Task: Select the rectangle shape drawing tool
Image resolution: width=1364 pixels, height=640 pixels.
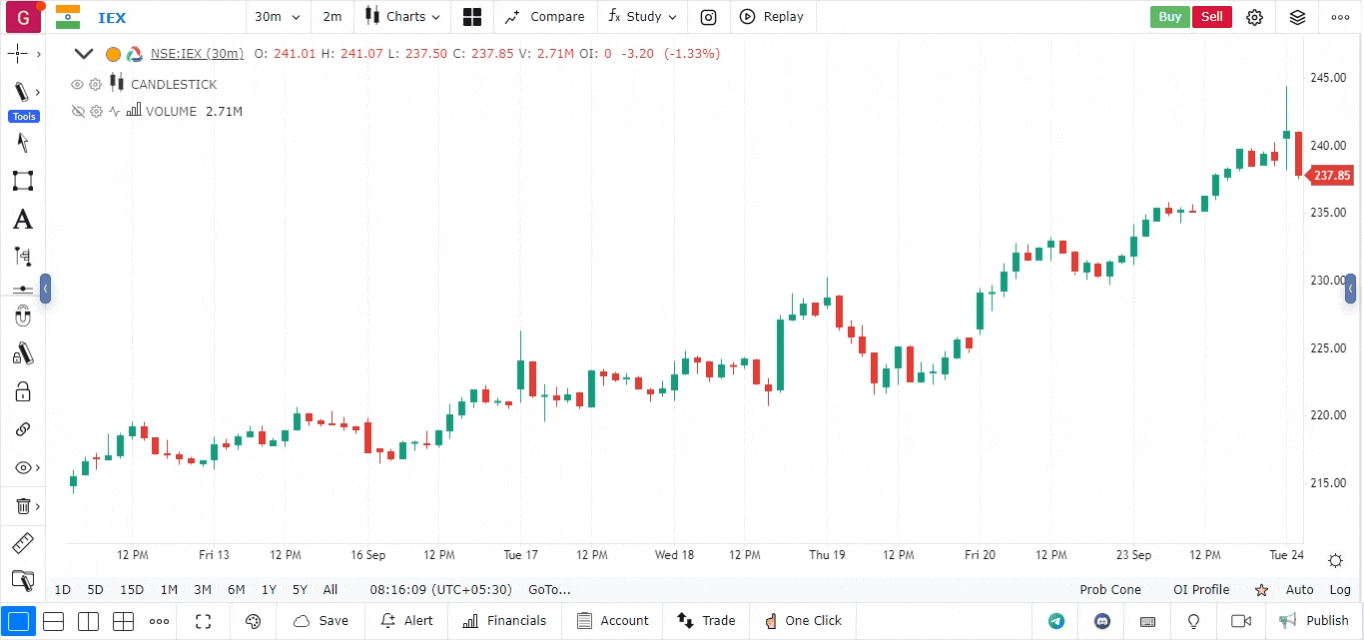Action: pyautogui.click(x=22, y=181)
